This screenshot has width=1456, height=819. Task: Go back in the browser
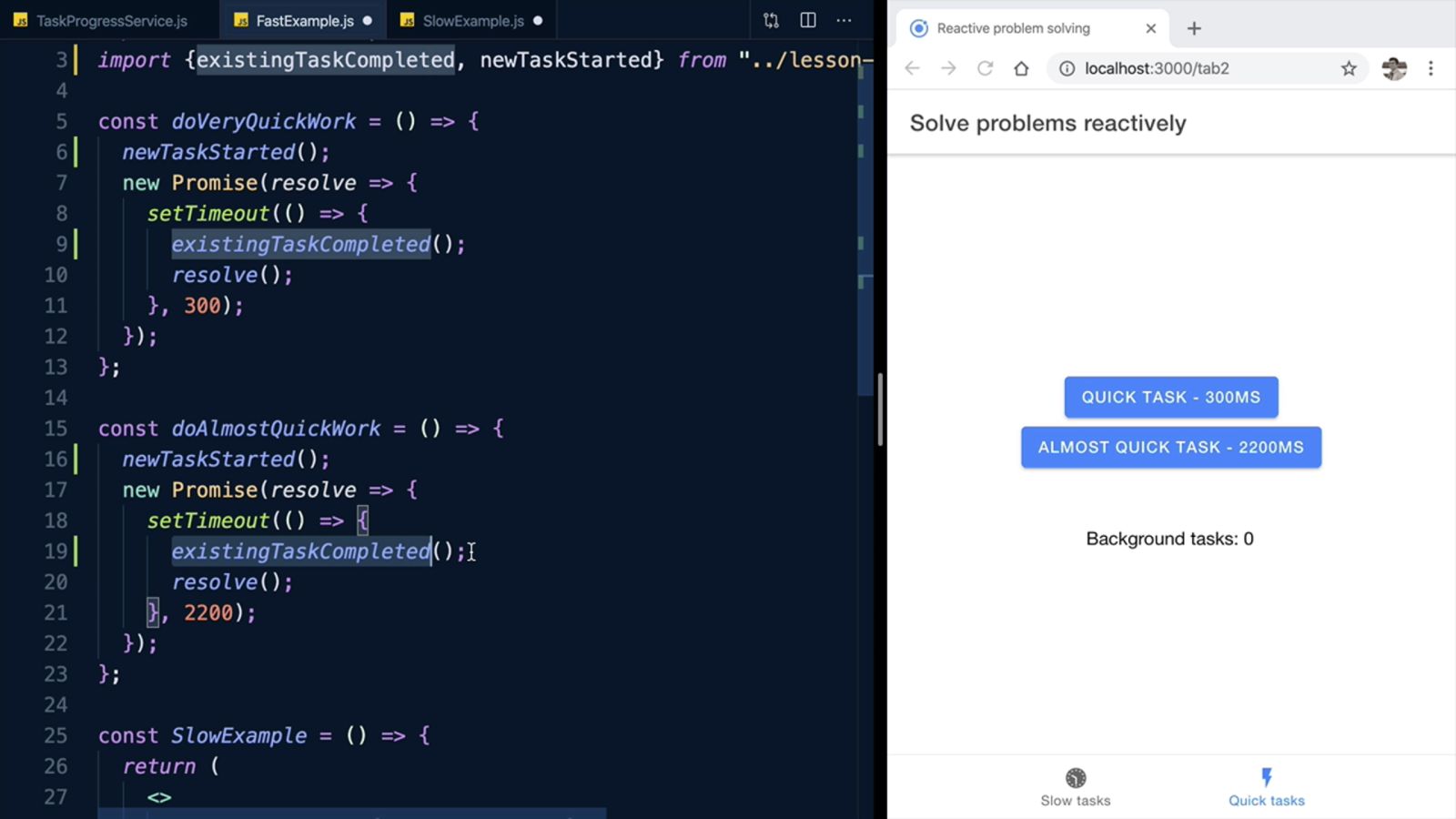[912, 68]
